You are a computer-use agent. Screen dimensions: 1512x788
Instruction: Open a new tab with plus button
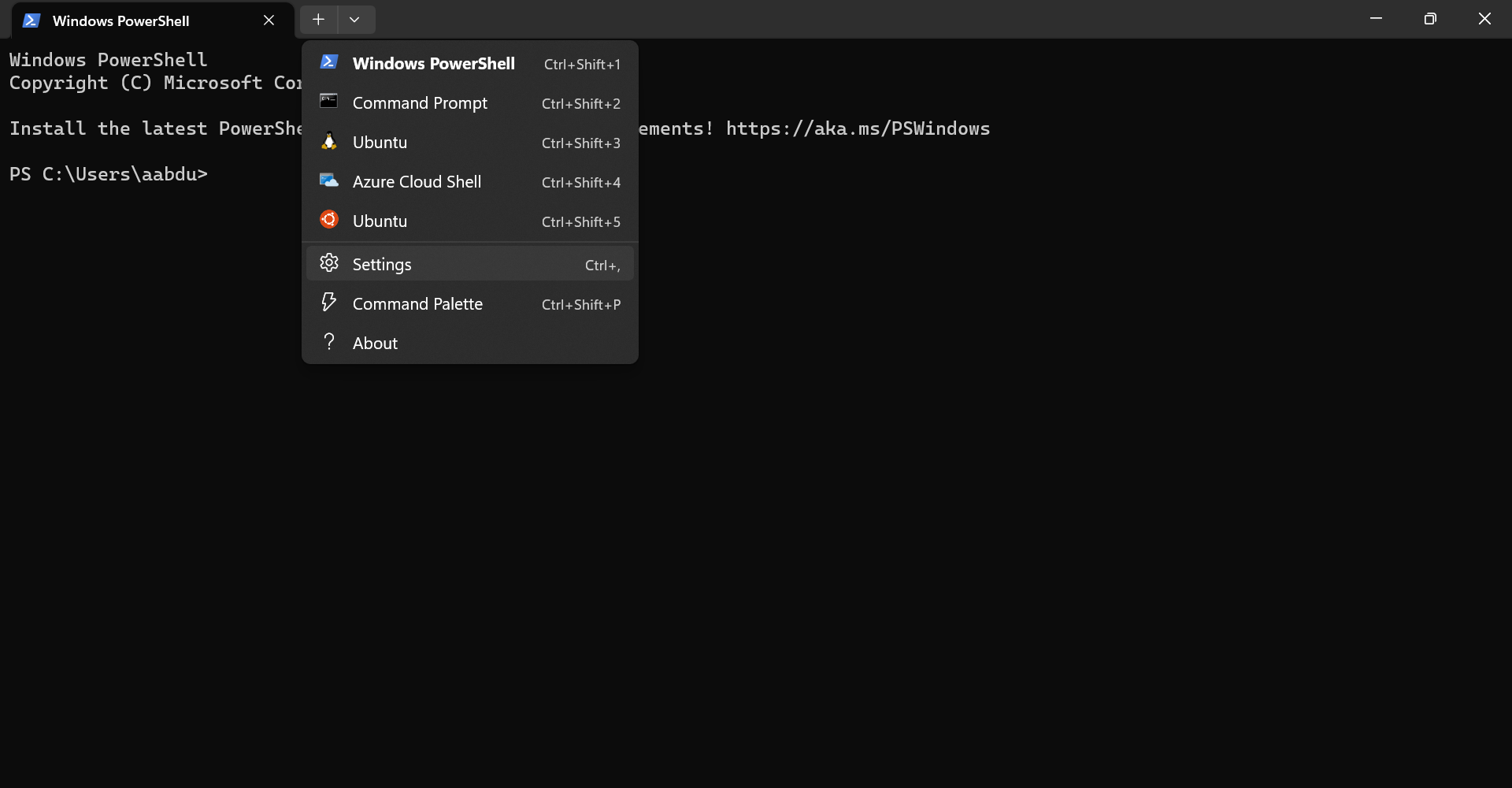(318, 20)
